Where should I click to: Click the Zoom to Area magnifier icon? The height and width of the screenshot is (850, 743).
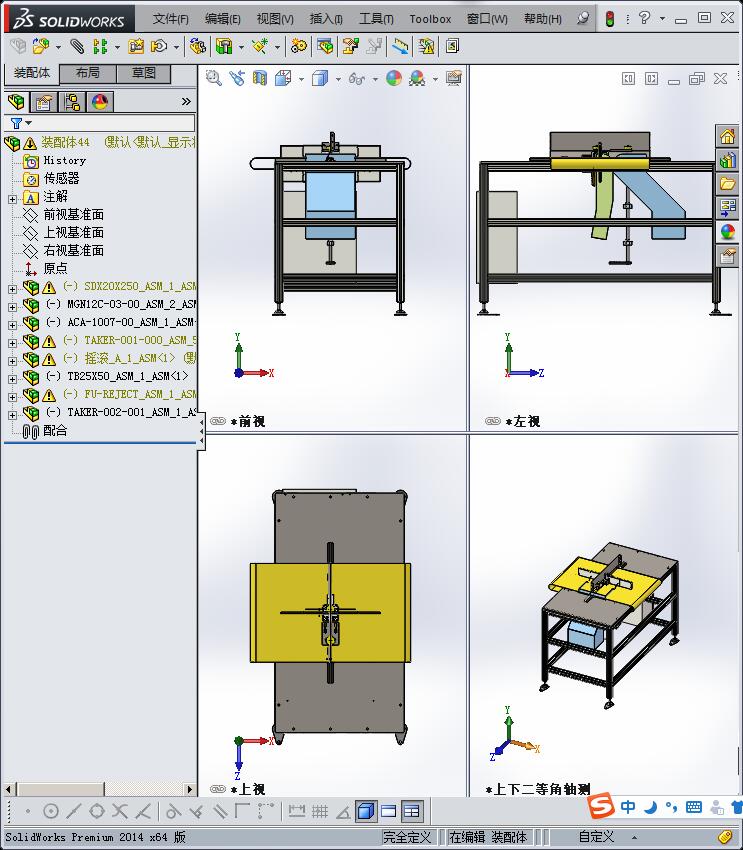click(x=214, y=79)
